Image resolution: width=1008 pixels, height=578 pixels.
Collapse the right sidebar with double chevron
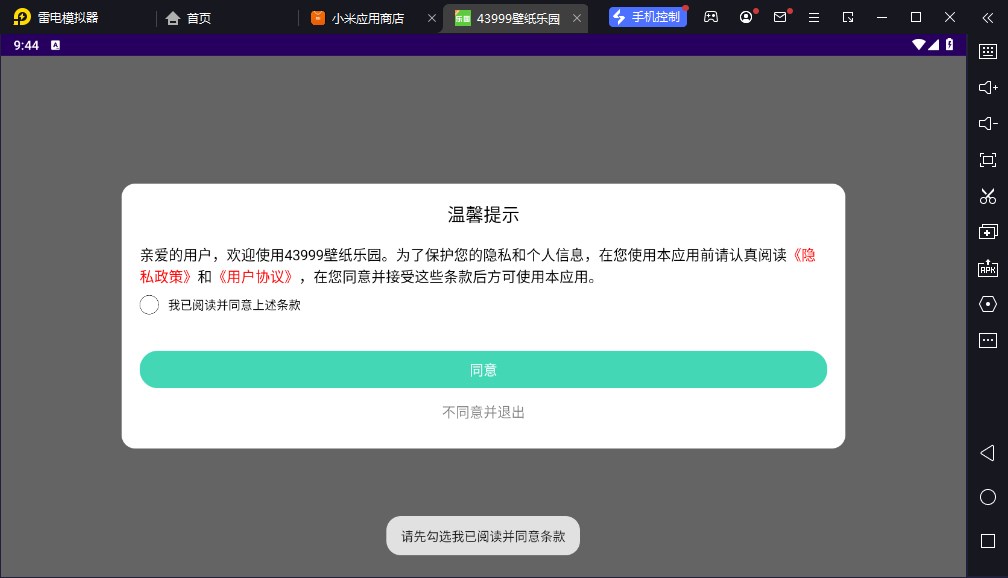tap(988, 17)
